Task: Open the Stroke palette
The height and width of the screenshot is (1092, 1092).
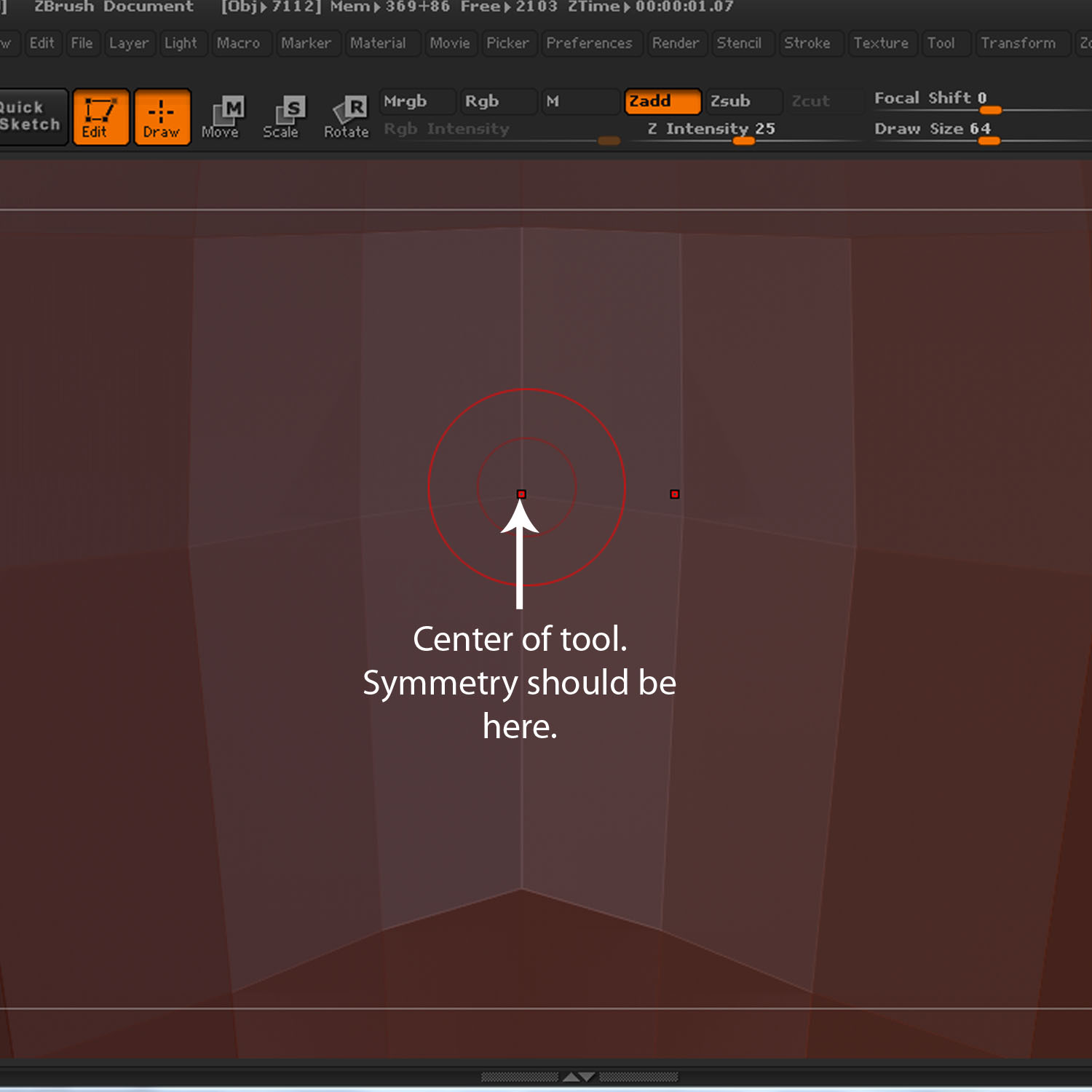Action: point(808,43)
